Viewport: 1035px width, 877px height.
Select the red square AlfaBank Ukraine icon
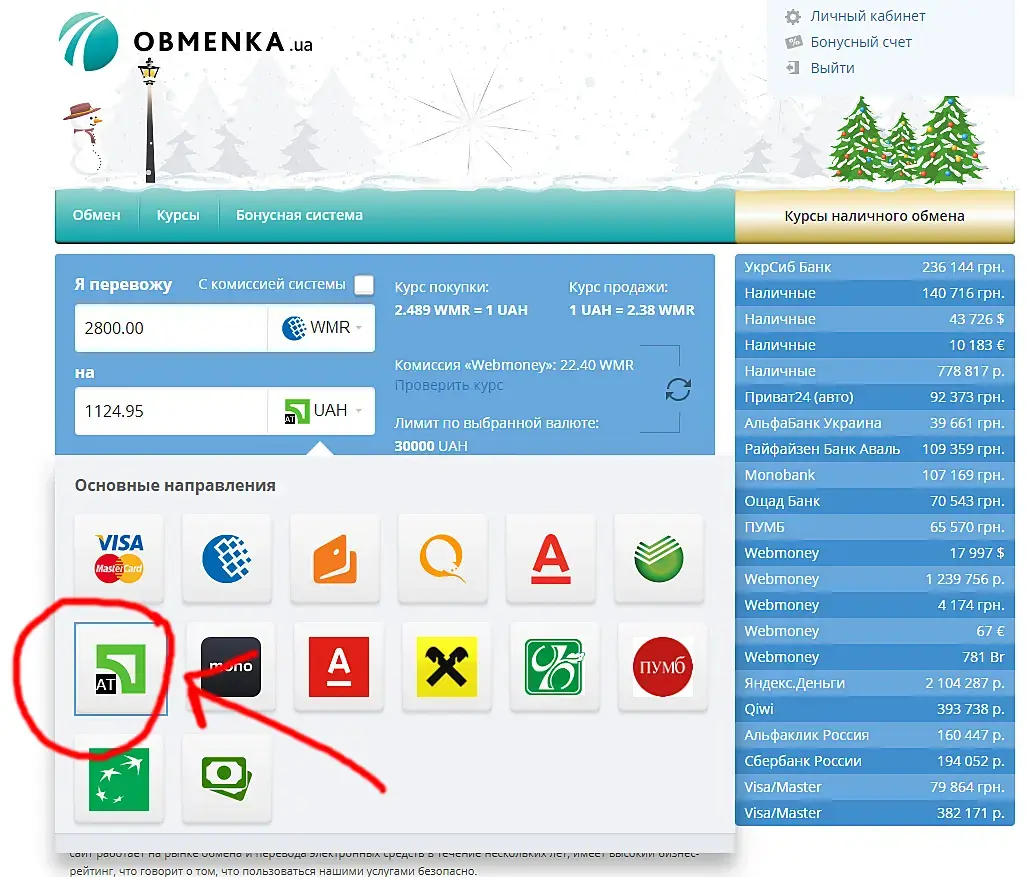pyautogui.click(x=339, y=667)
